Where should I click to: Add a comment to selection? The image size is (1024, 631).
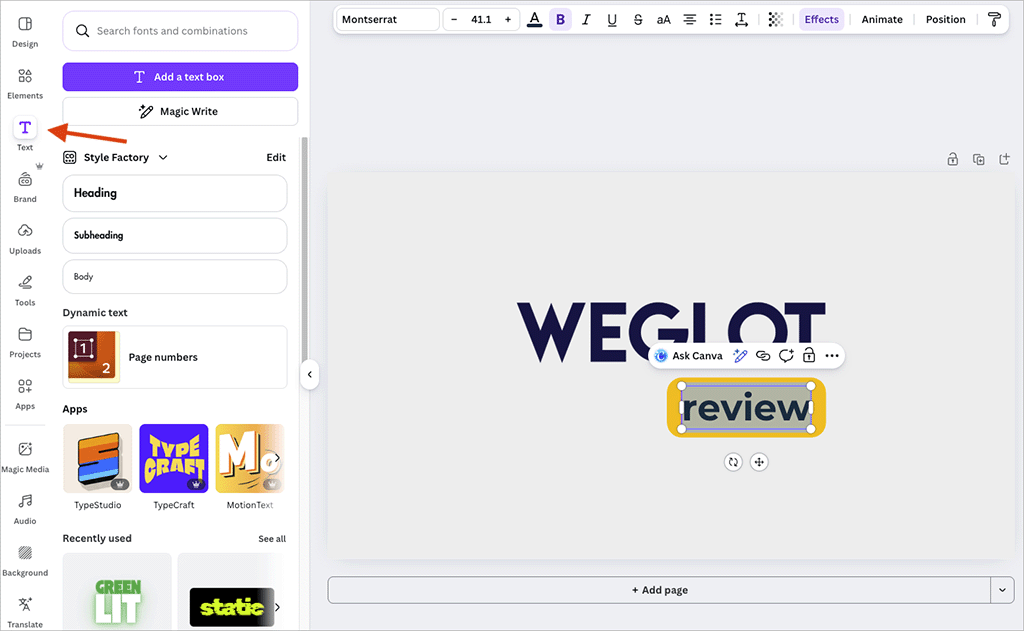click(x=786, y=356)
